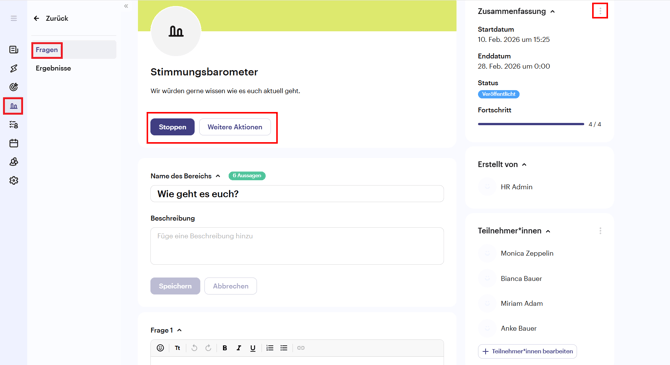Open the hamburger menu in the sidebar
The height and width of the screenshot is (365, 670).
tap(14, 18)
